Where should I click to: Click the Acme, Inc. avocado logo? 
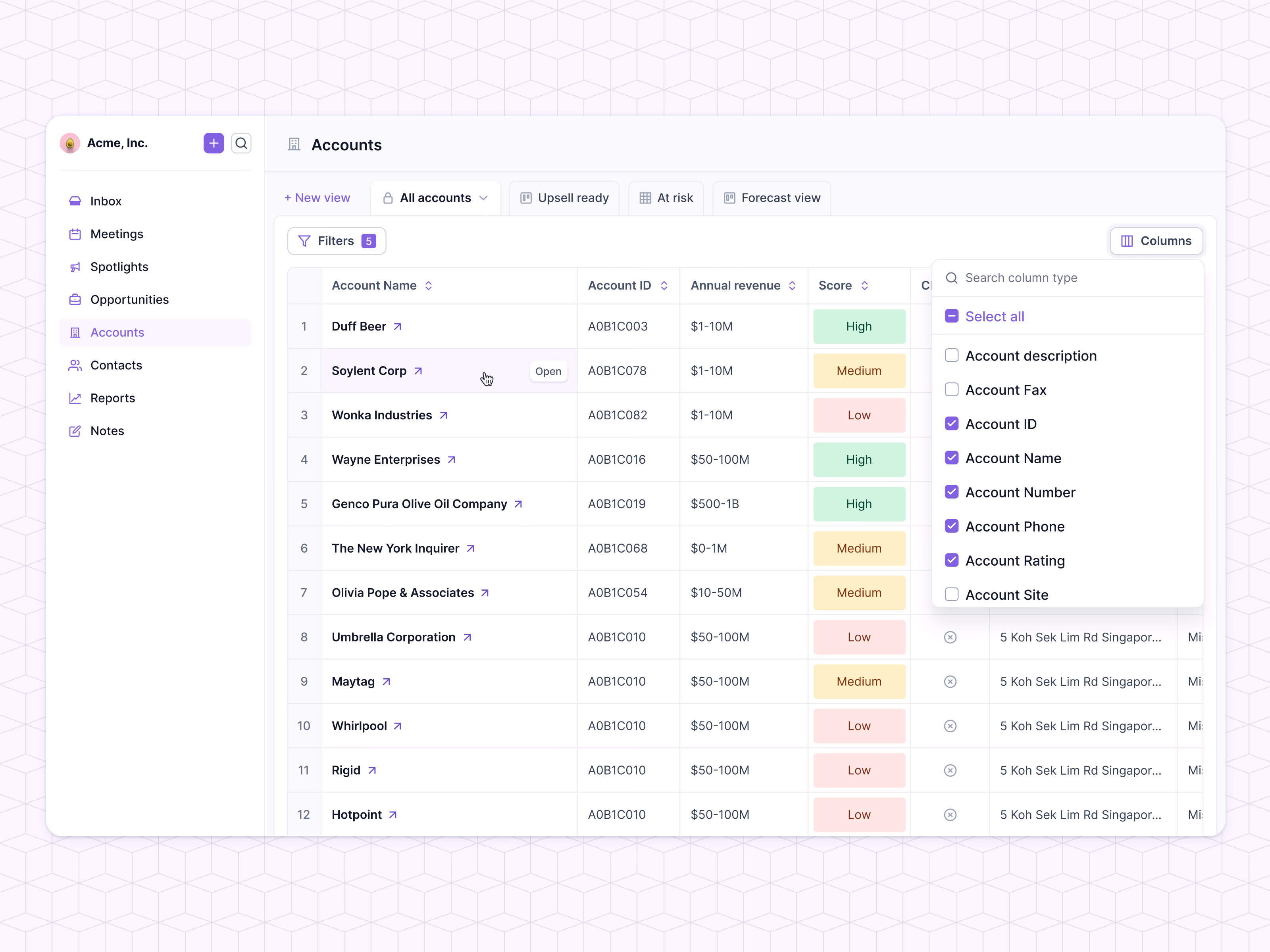[x=70, y=143]
